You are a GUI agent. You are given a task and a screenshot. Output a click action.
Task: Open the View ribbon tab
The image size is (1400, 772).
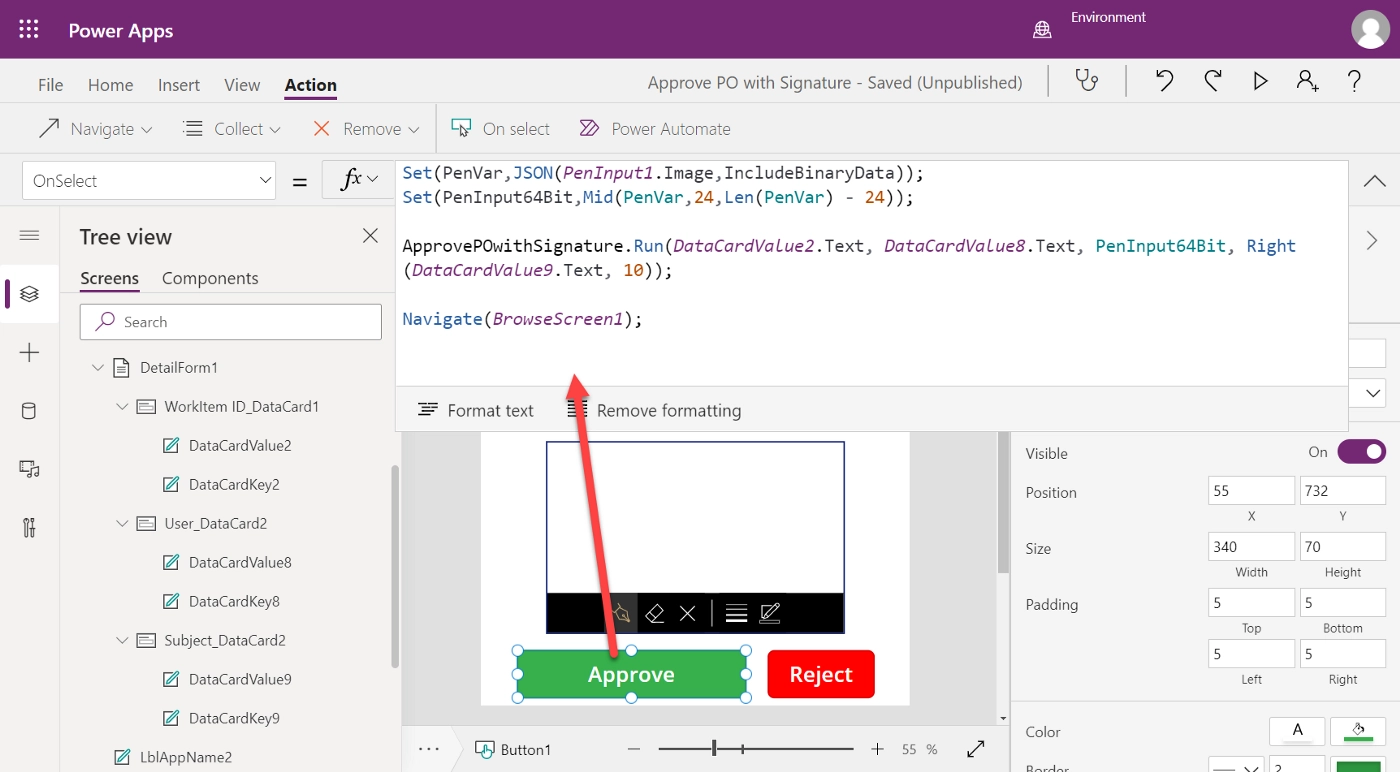242,85
